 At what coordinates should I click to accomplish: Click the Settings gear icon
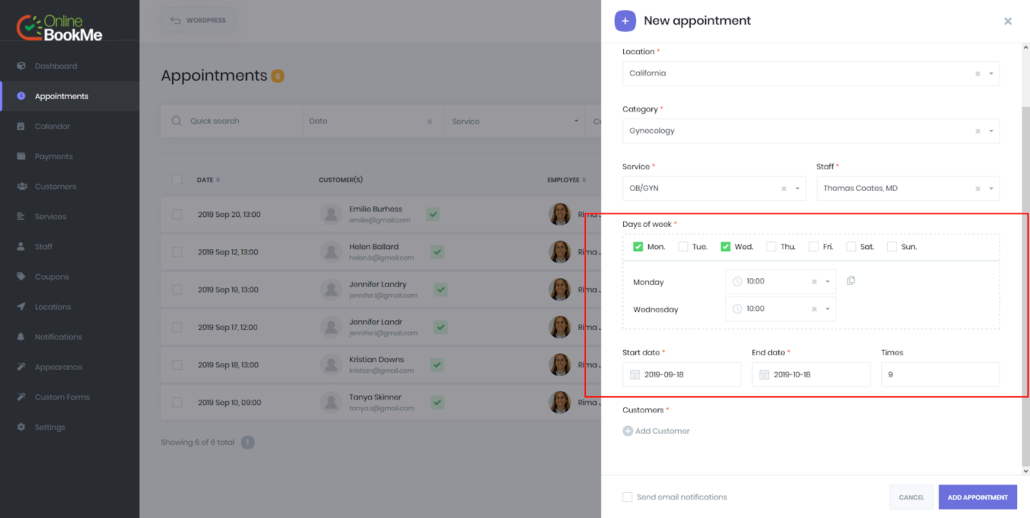pyautogui.click(x=21, y=427)
